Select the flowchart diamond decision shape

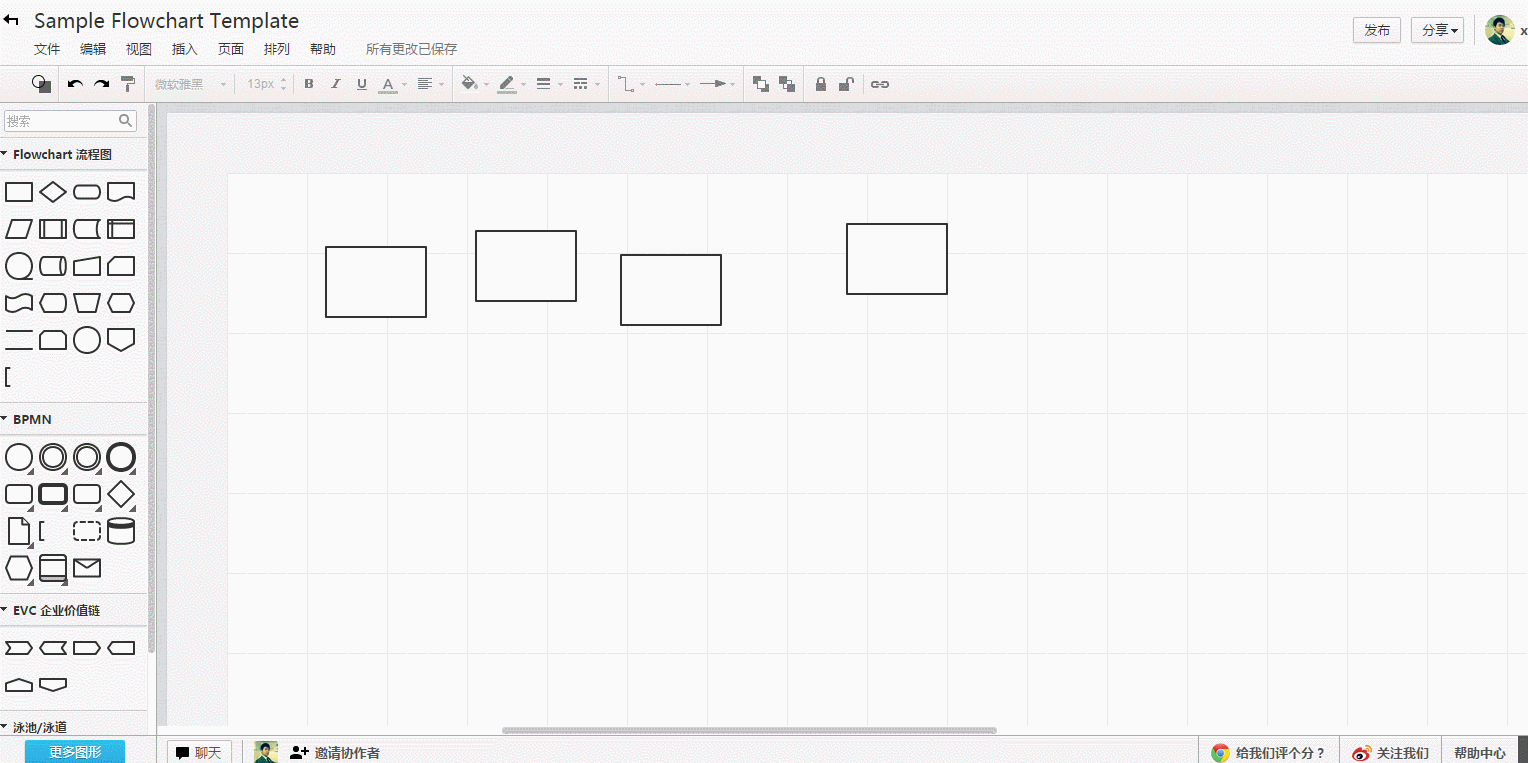point(53,192)
